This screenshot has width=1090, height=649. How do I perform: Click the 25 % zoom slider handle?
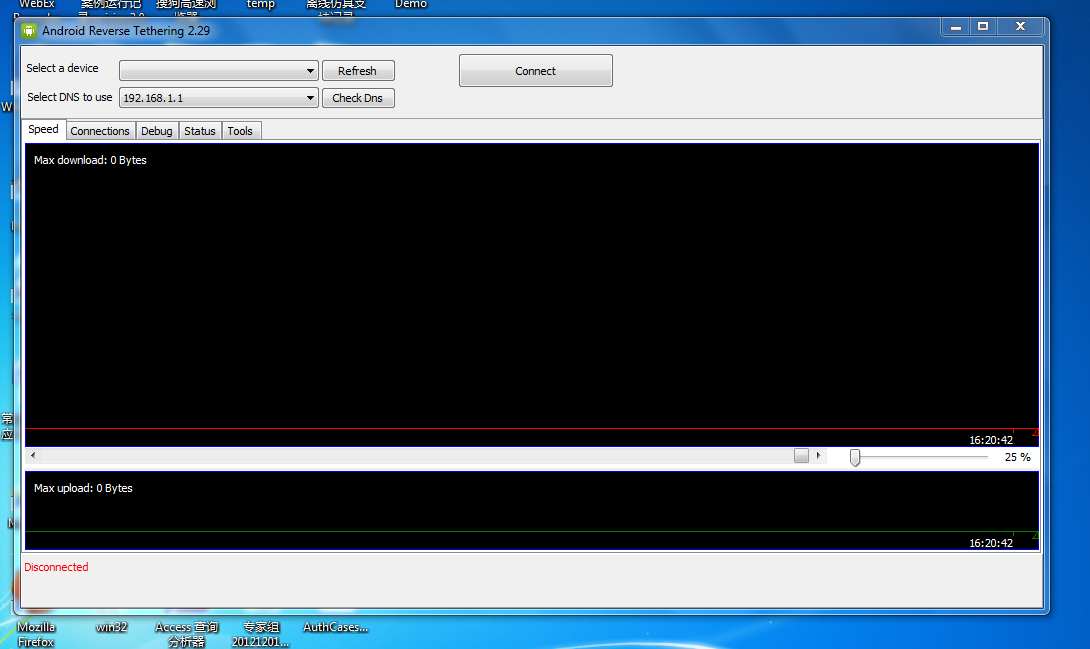point(855,457)
